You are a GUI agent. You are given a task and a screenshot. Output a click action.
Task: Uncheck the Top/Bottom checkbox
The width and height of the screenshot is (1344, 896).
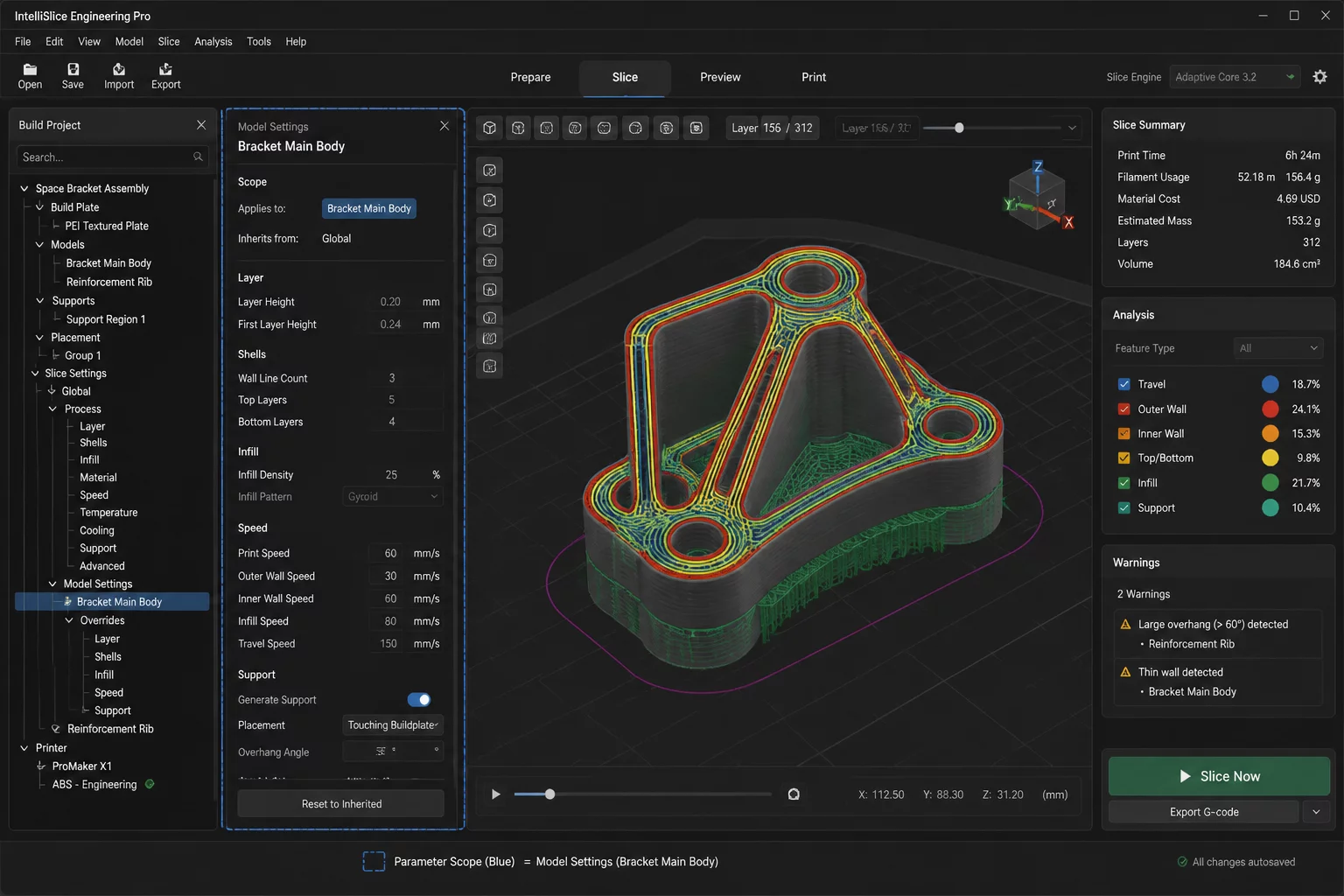pos(1124,458)
